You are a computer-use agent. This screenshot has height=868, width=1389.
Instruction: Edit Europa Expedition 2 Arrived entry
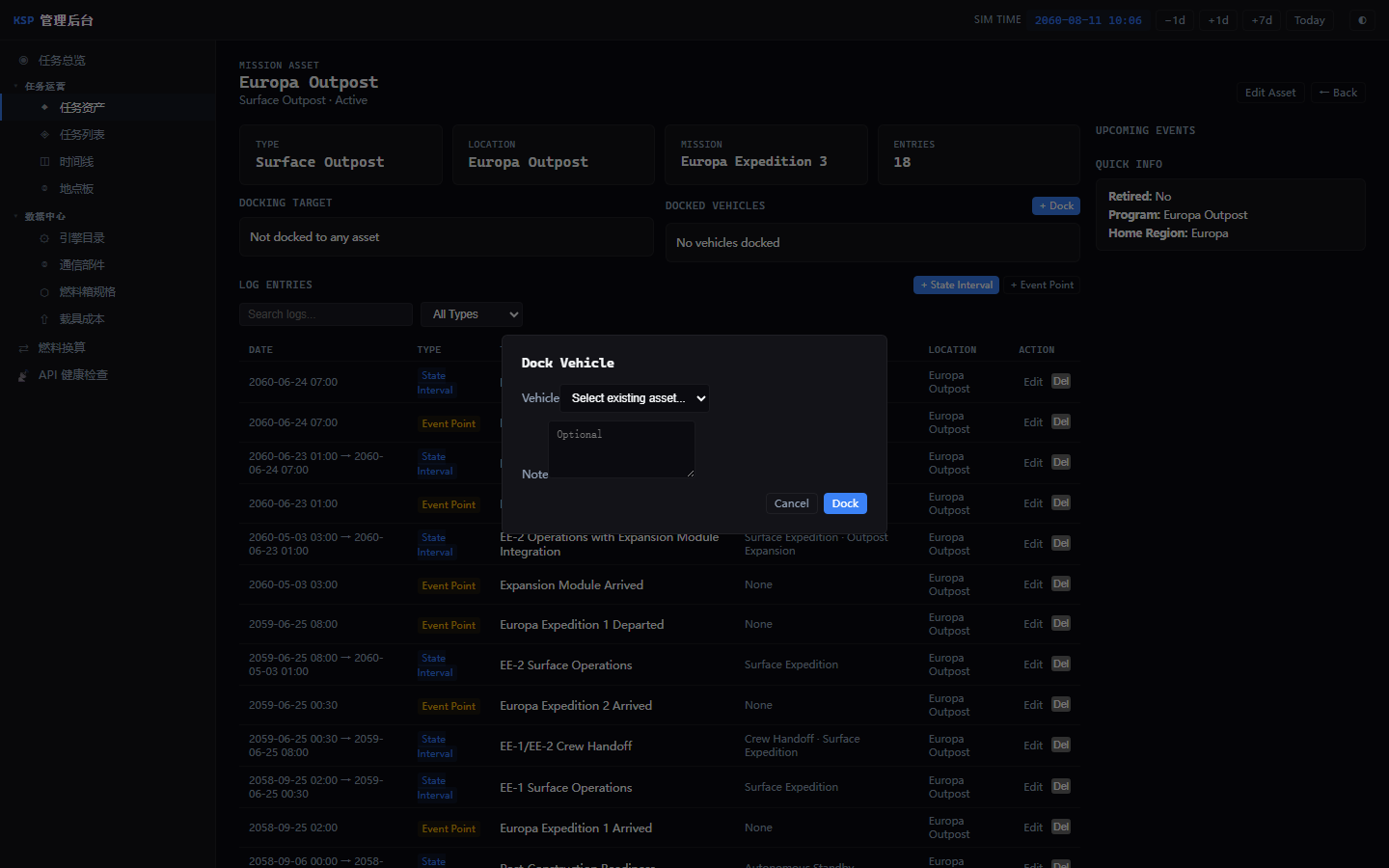point(1033,705)
